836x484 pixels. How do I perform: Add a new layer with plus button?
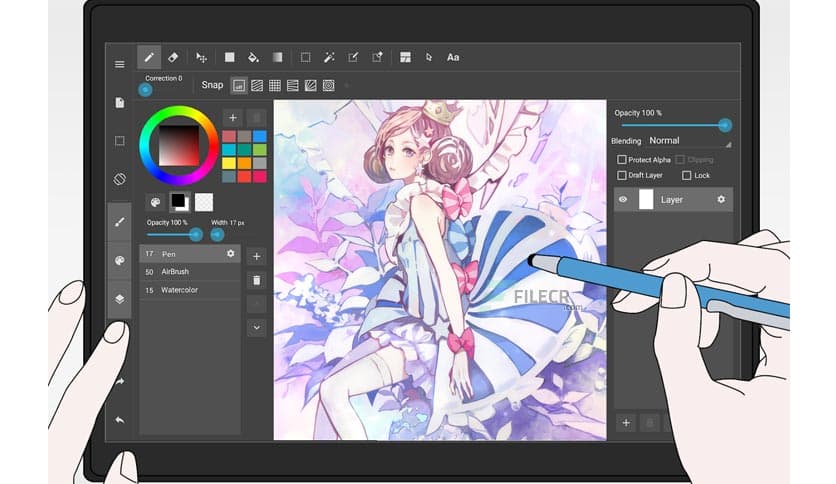tap(626, 423)
